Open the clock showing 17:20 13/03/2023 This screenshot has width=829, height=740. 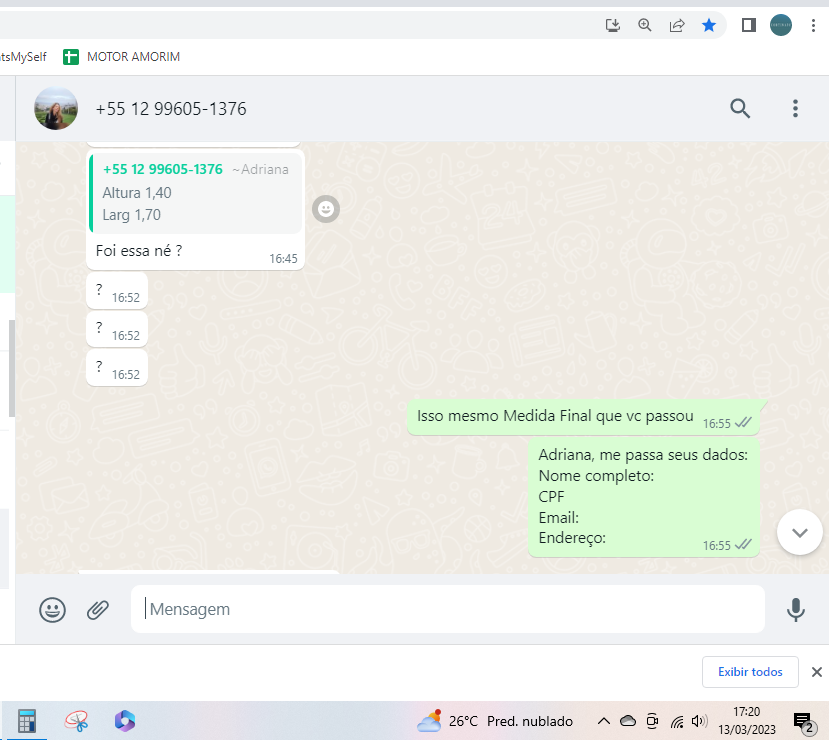(x=747, y=721)
